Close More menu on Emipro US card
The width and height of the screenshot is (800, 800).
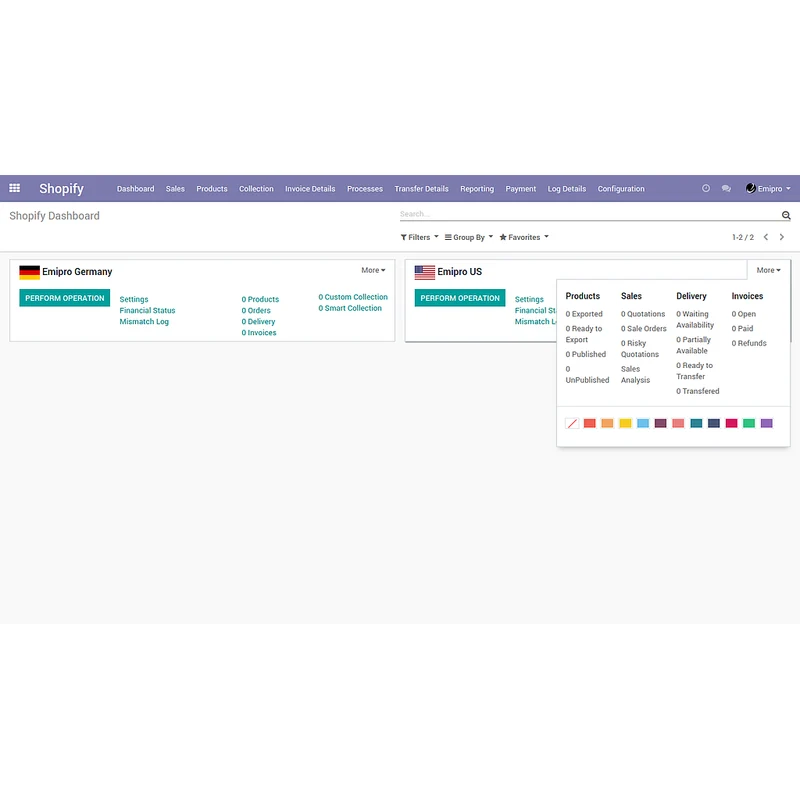click(768, 270)
